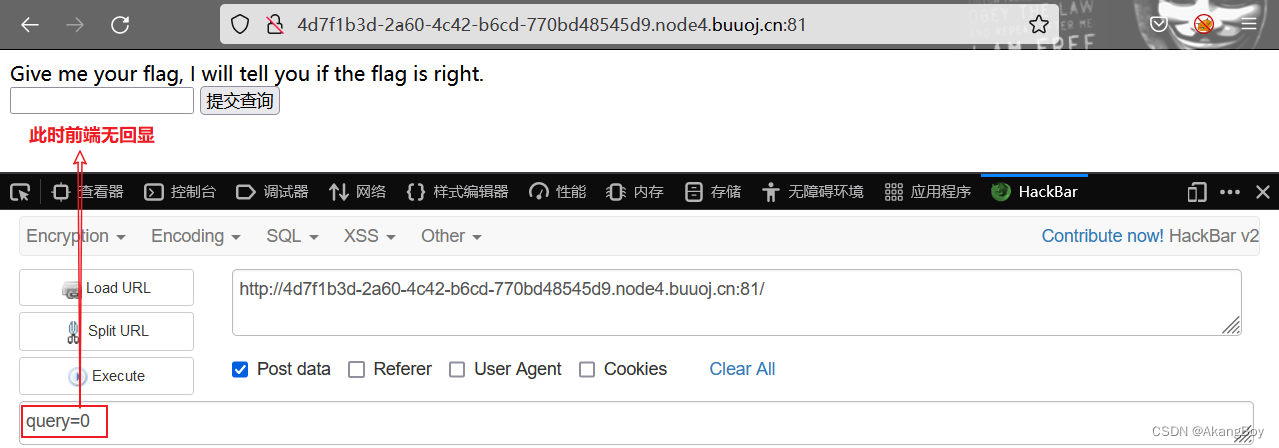Open the devtools more options ellipsis
The height and width of the screenshot is (448, 1279).
point(1230,192)
